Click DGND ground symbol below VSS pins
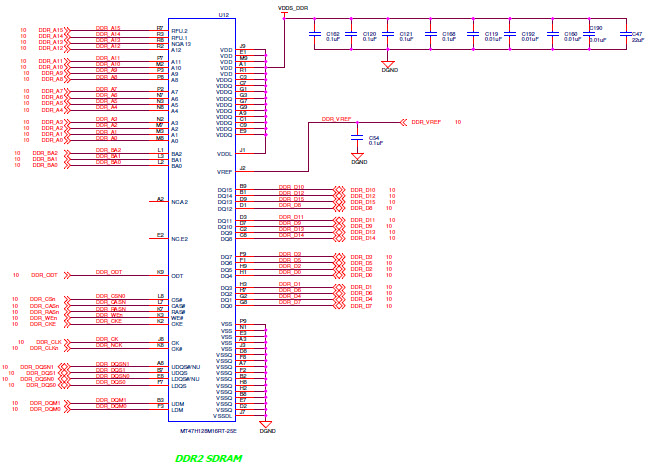 [266, 425]
